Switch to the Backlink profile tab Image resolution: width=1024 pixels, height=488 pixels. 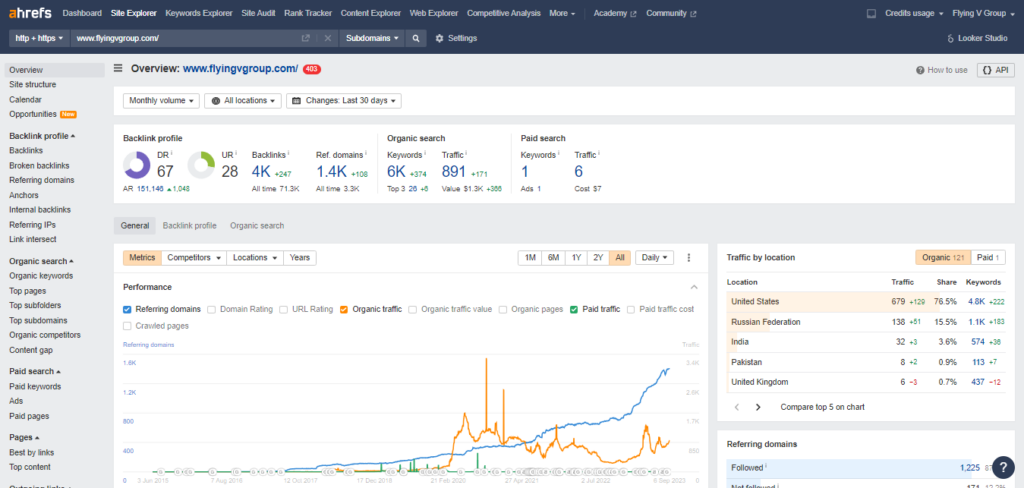[x=189, y=225]
